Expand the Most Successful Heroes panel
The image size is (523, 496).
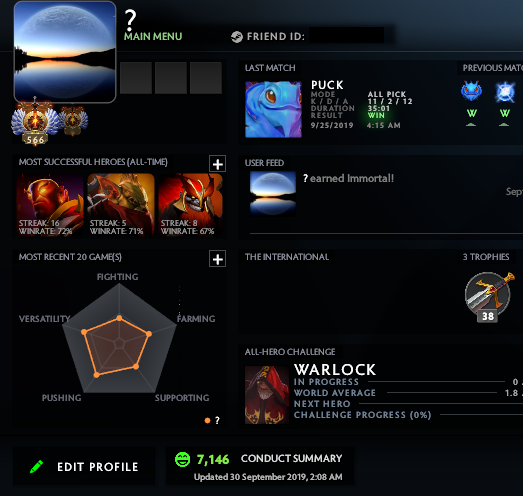click(x=217, y=164)
